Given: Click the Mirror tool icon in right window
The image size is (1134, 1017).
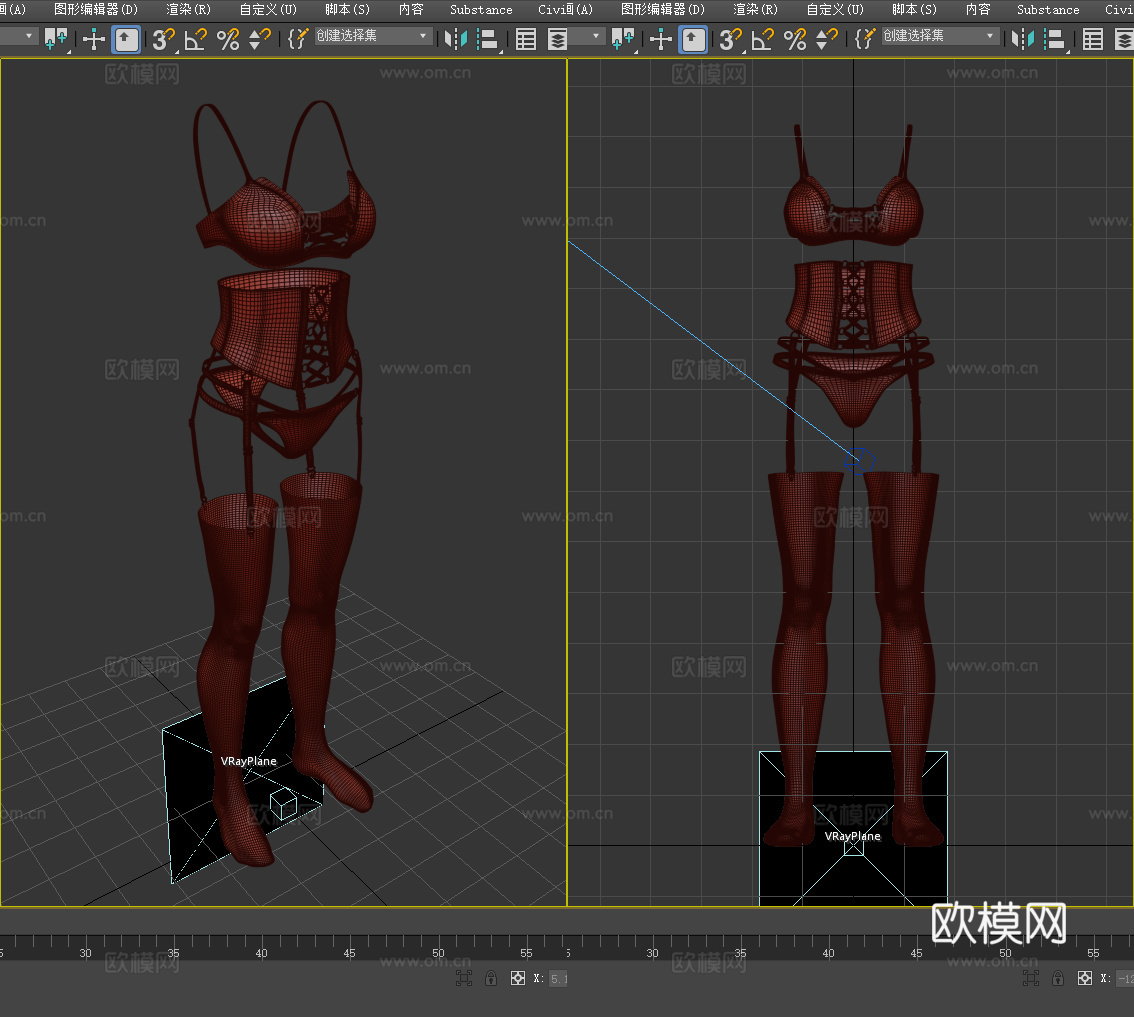Looking at the screenshot, I should [1023, 39].
